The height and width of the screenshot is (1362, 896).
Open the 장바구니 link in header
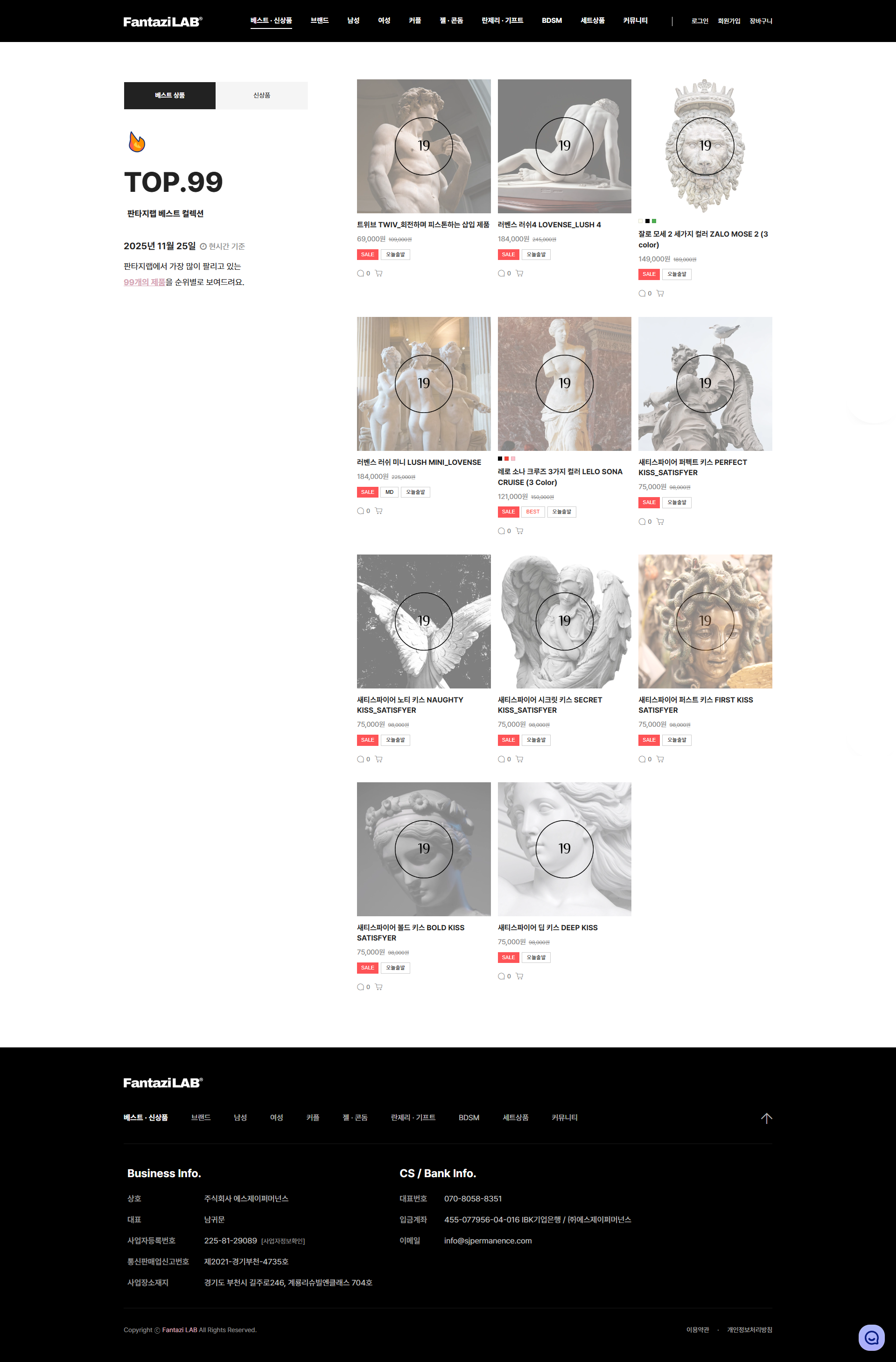click(761, 21)
